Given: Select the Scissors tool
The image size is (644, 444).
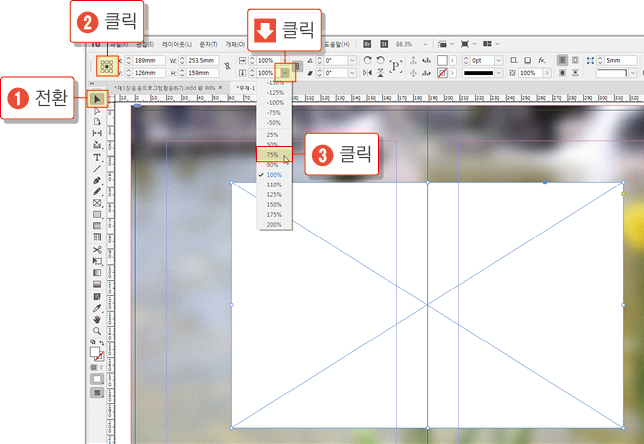Looking at the screenshot, I should [x=97, y=249].
